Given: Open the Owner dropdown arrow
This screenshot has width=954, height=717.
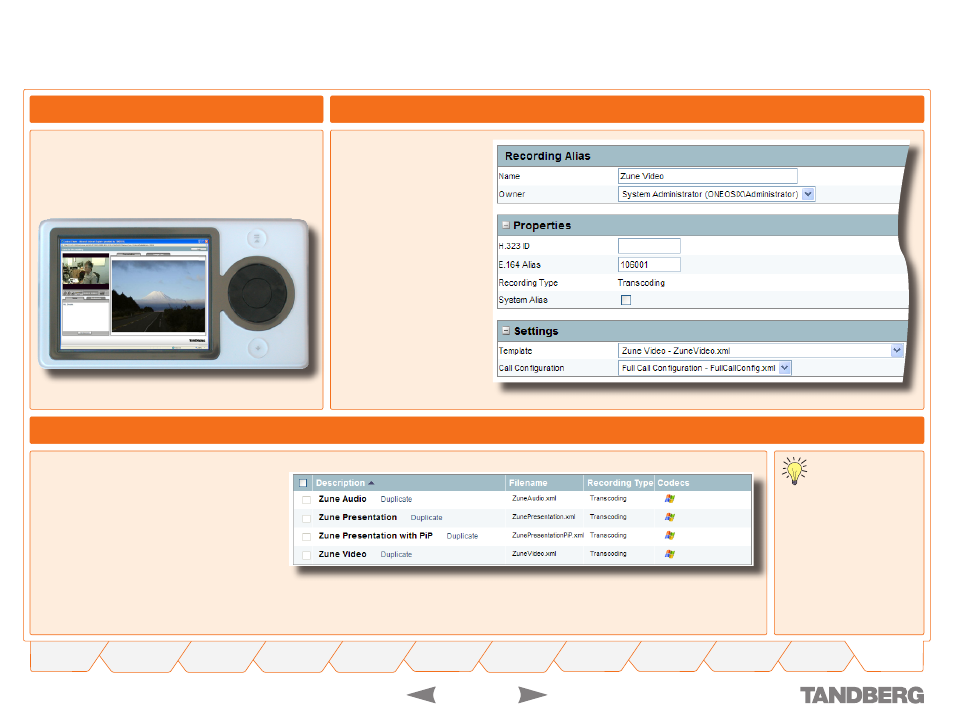Looking at the screenshot, I should (808, 194).
